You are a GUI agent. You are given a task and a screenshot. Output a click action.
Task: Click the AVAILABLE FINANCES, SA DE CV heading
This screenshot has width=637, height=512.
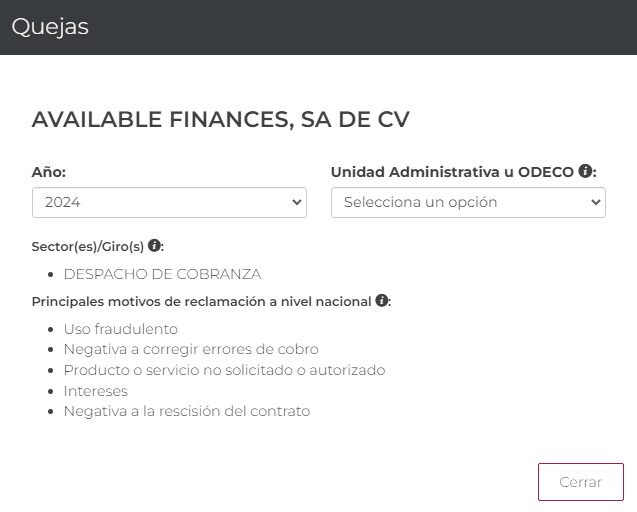[x=220, y=120]
